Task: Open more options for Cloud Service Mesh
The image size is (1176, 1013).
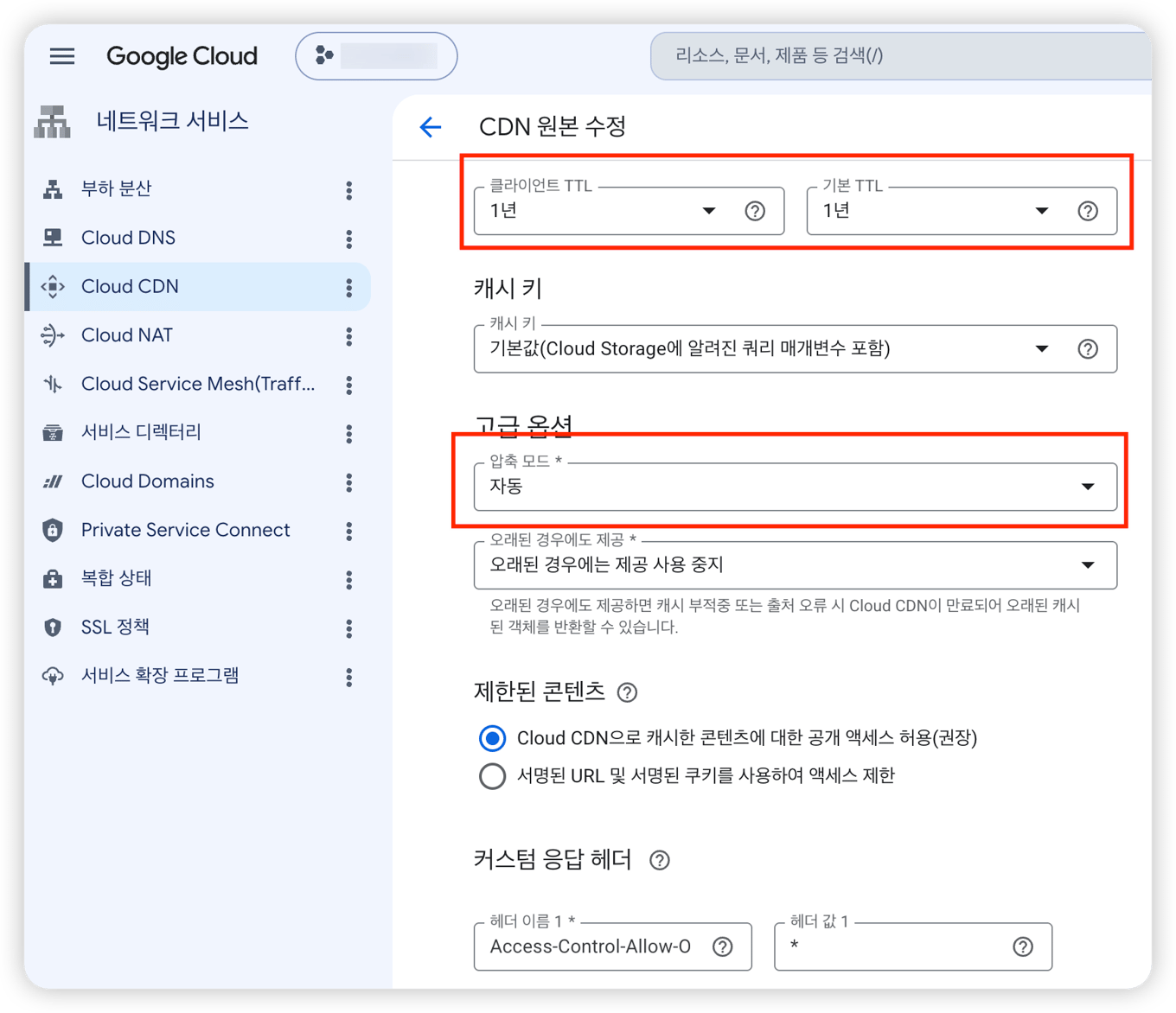Action: click(x=349, y=385)
